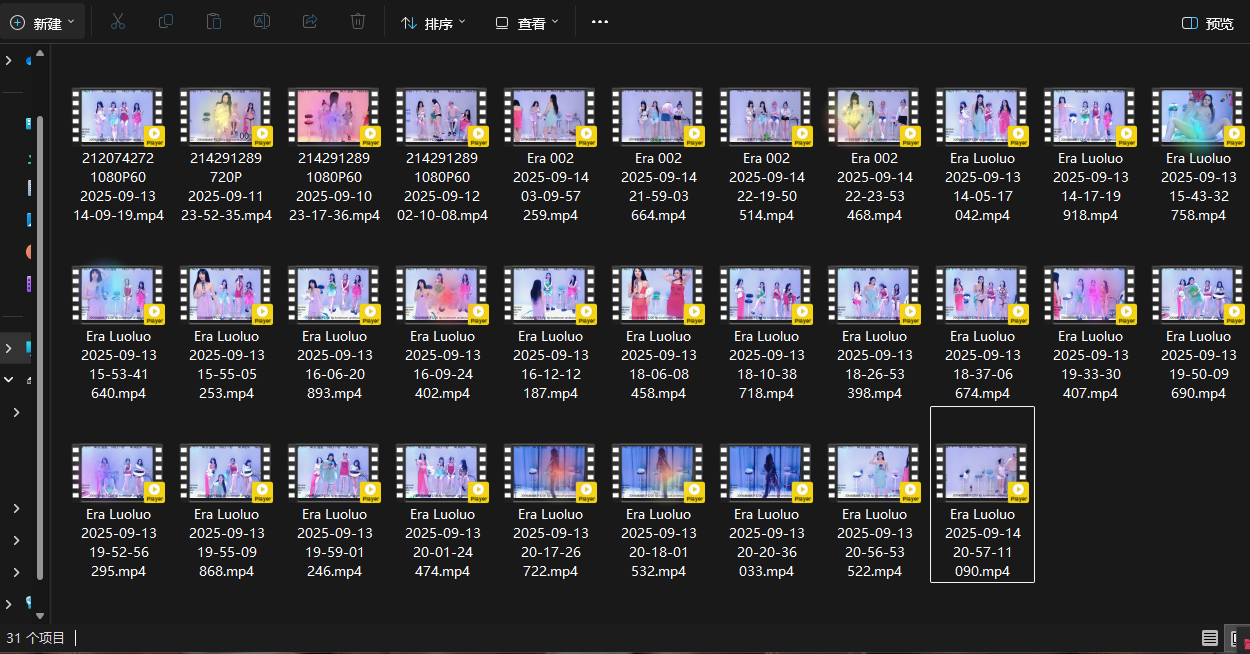Viewport: 1250px width, 654px height.
Task: Click the Paste clipboard icon
Action: (214, 22)
